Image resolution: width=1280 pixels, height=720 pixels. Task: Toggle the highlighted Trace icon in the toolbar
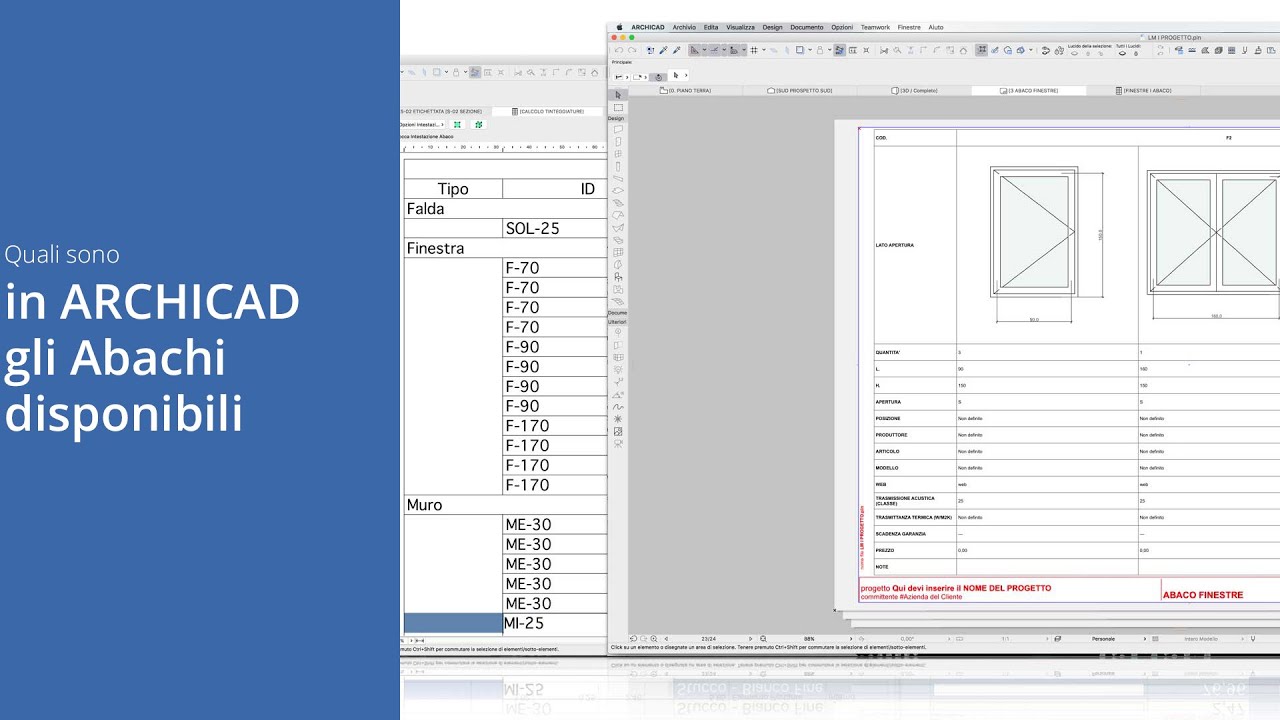point(840,50)
